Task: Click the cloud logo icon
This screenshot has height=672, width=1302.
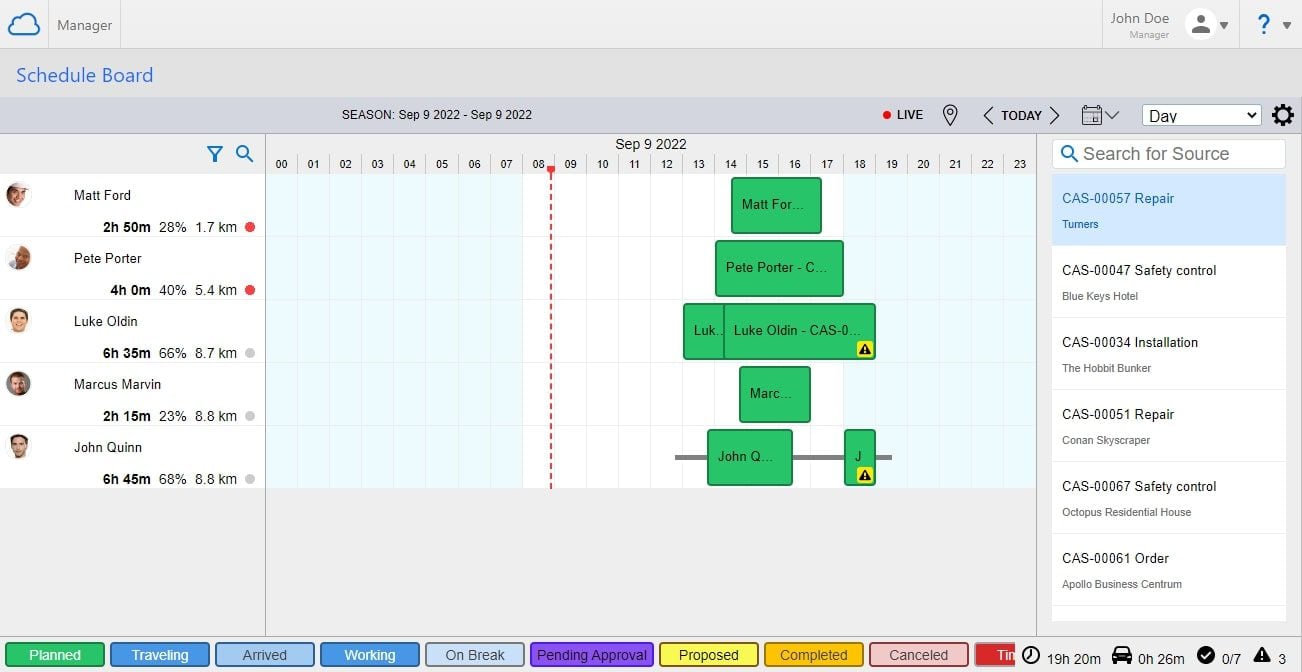Action: pos(24,24)
